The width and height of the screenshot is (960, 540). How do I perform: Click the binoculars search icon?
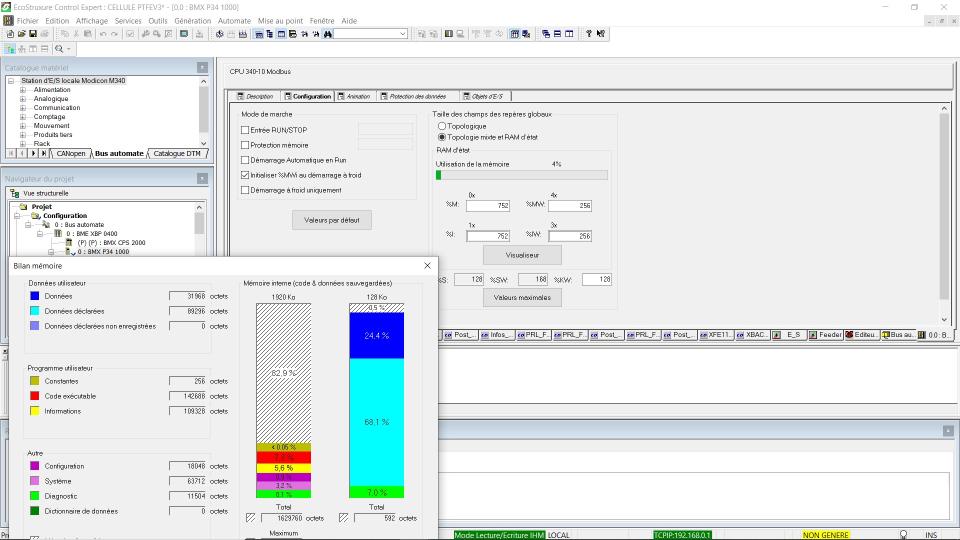(x=326, y=34)
